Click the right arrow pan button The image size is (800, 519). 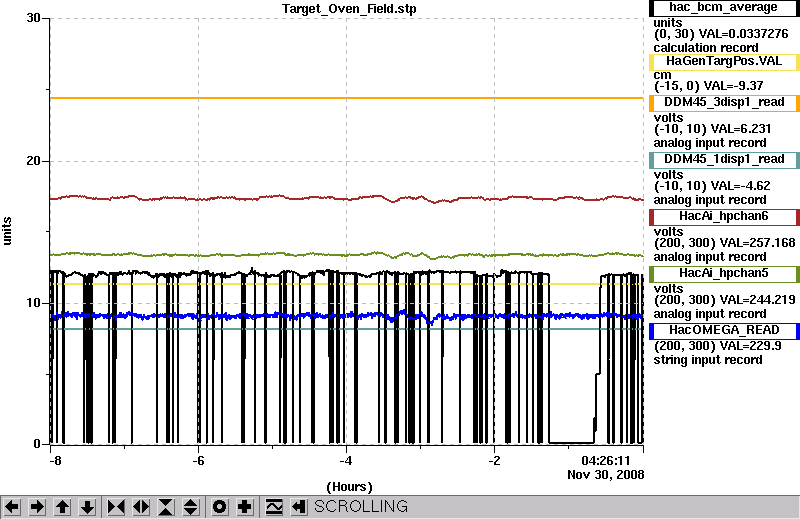(37, 507)
